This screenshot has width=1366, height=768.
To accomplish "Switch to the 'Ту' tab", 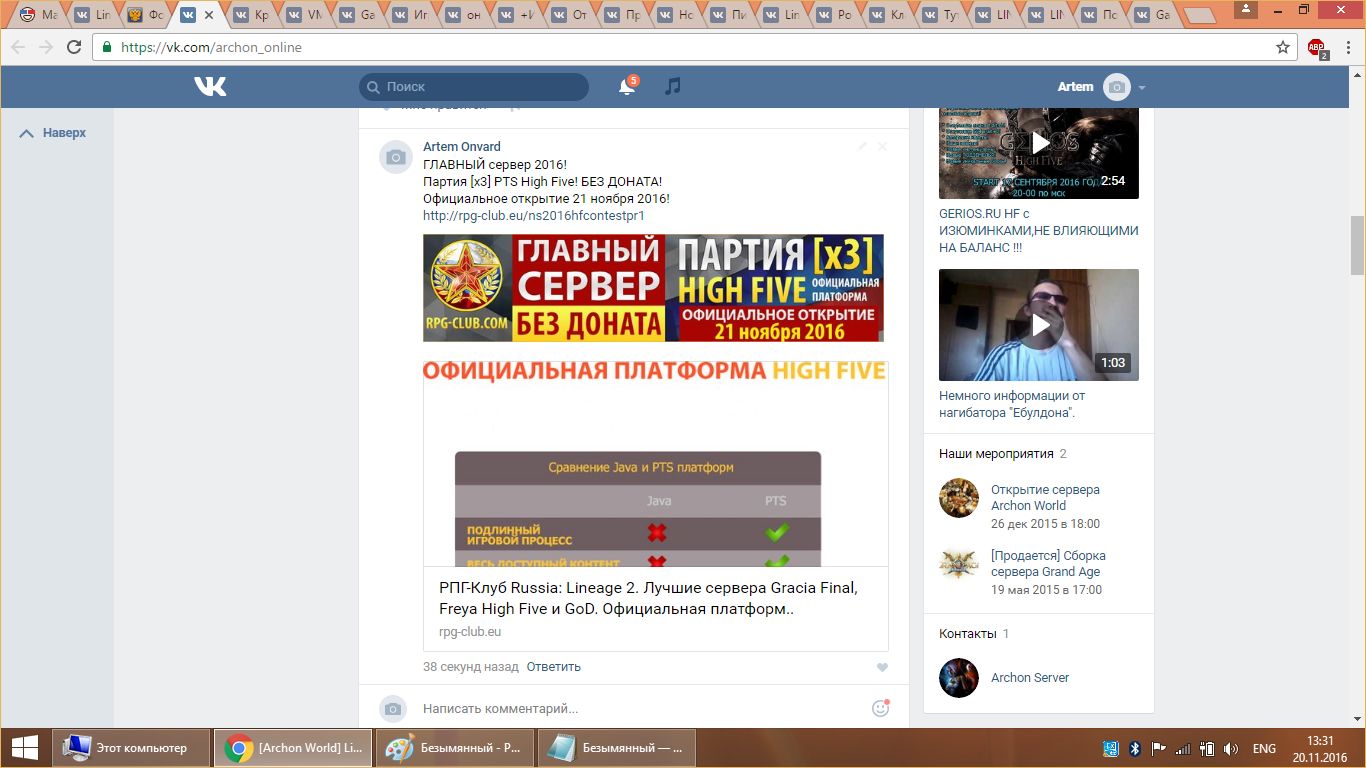I will pyautogui.click(x=939, y=16).
